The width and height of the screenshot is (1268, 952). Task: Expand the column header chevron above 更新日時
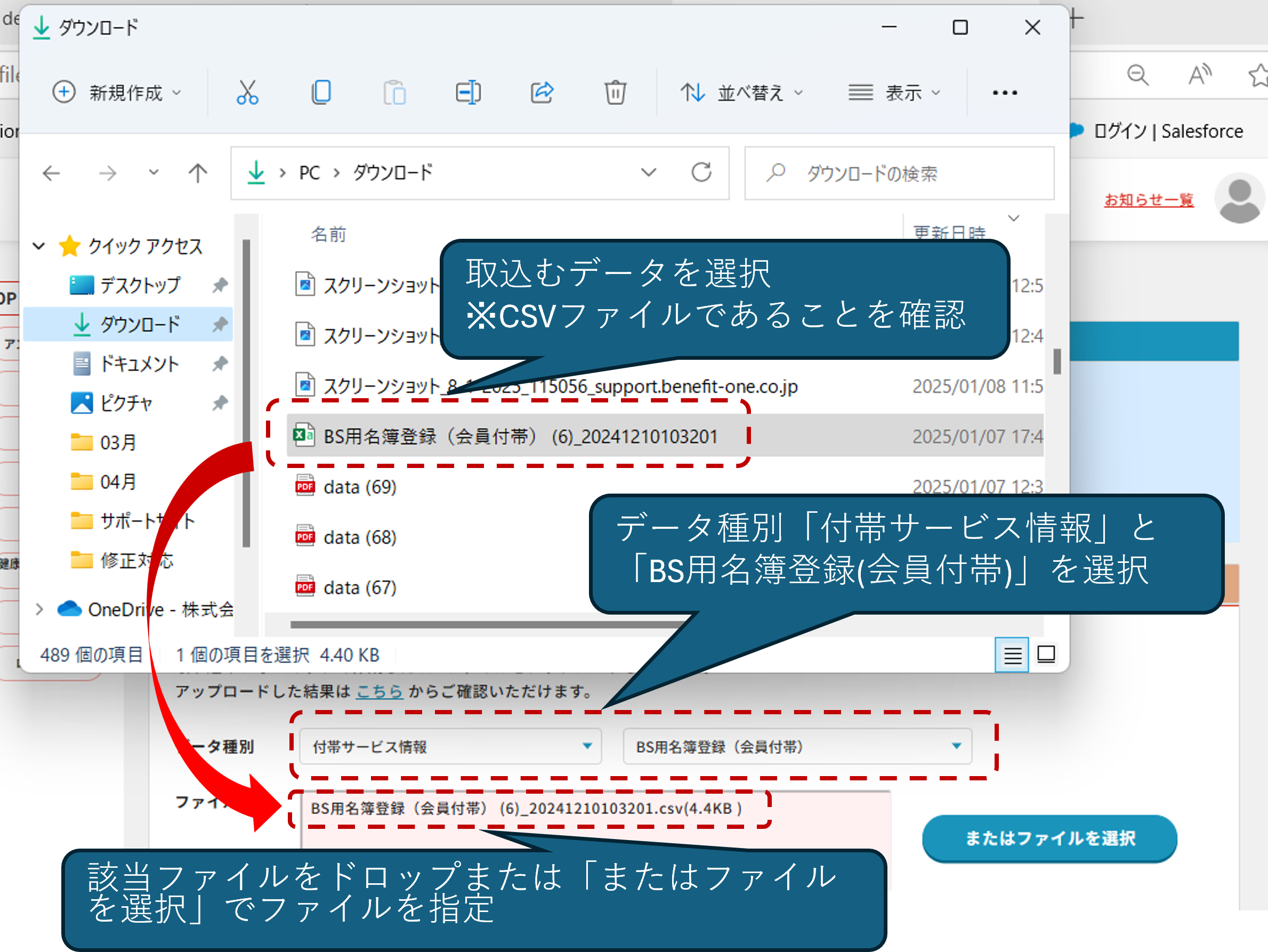[x=1013, y=219]
